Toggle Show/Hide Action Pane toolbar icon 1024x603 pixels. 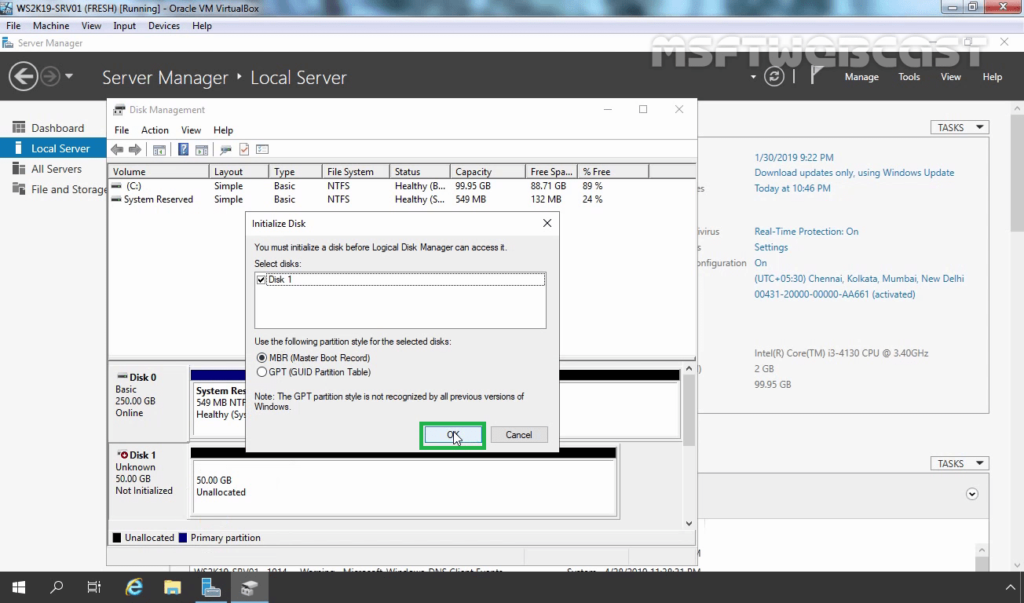pyautogui.click(x=201, y=150)
